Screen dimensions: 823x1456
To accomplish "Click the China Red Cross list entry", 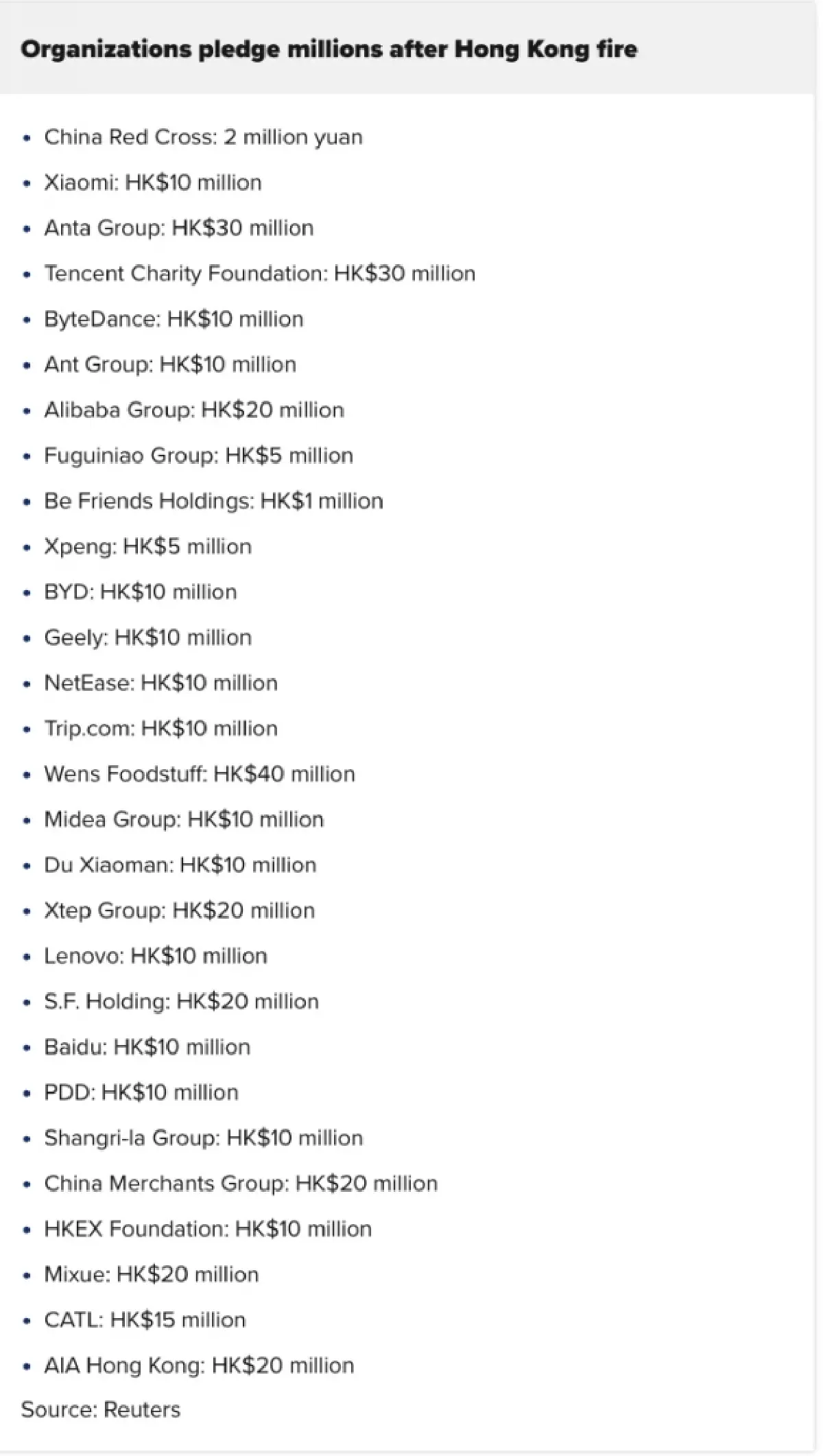I will 203,137.
